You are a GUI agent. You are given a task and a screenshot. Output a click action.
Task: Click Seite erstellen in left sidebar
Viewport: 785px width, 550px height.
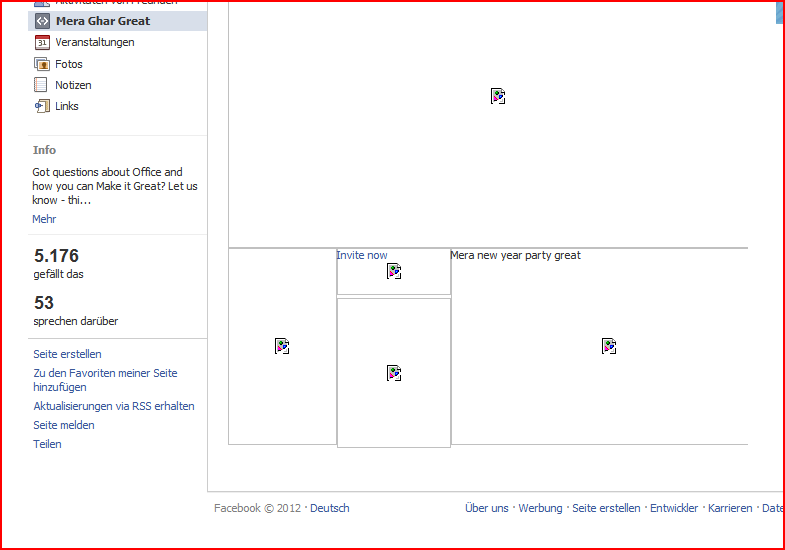[x=67, y=354]
